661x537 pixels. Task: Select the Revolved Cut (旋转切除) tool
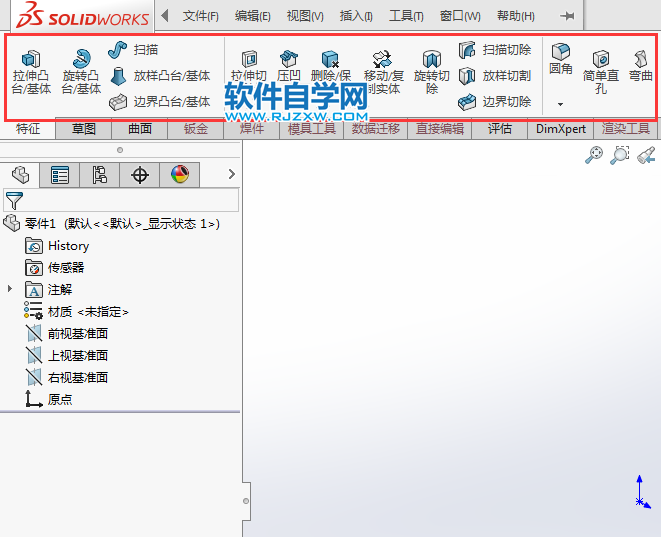[x=431, y=72]
